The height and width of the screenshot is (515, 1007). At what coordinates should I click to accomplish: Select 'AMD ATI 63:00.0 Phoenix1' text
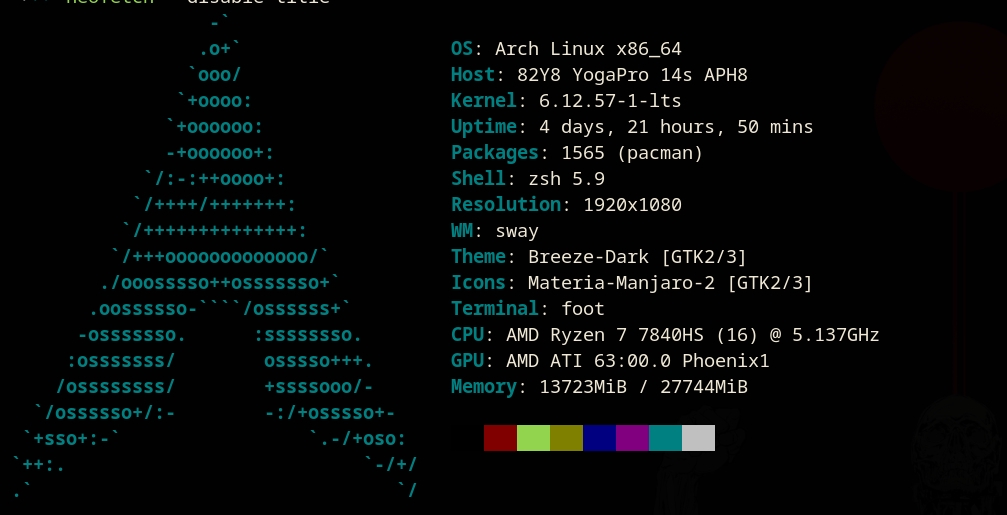[638, 361]
